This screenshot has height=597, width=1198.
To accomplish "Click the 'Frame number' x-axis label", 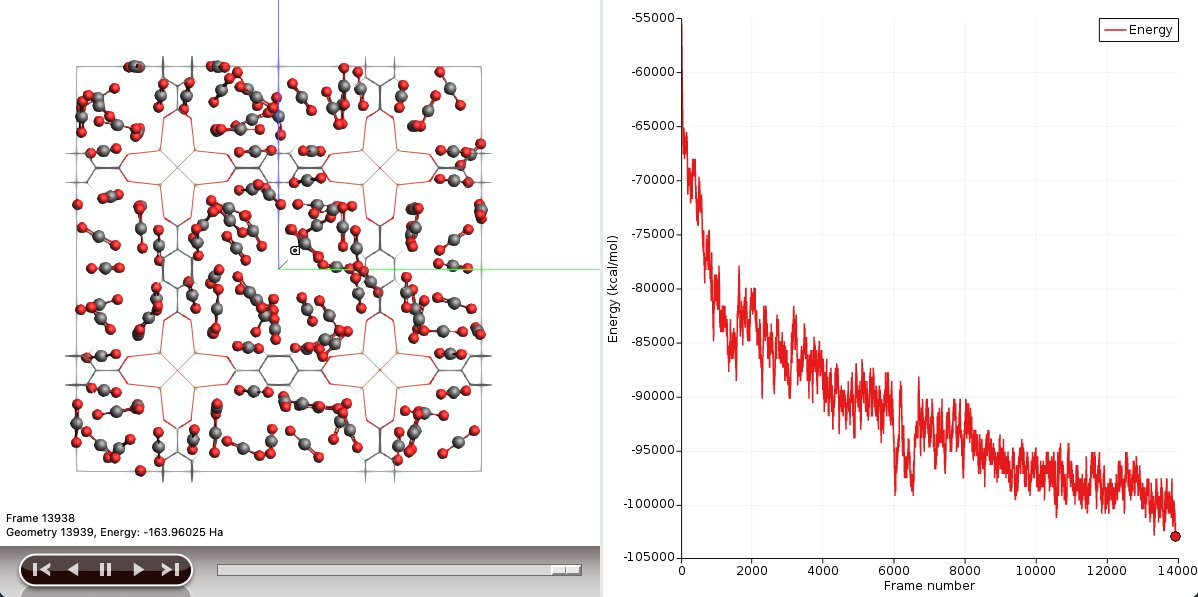I will click(x=929, y=586).
